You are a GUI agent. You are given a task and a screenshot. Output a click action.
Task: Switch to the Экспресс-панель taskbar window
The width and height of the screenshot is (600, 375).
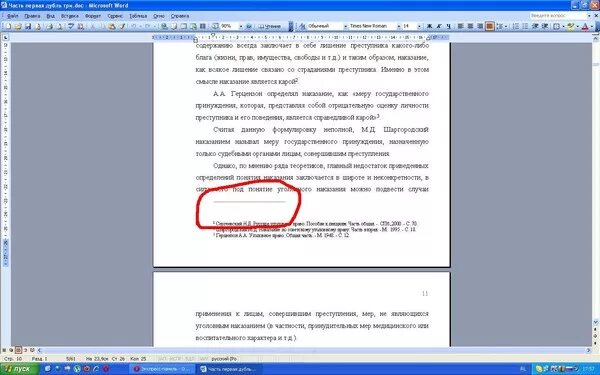point(161,369)
